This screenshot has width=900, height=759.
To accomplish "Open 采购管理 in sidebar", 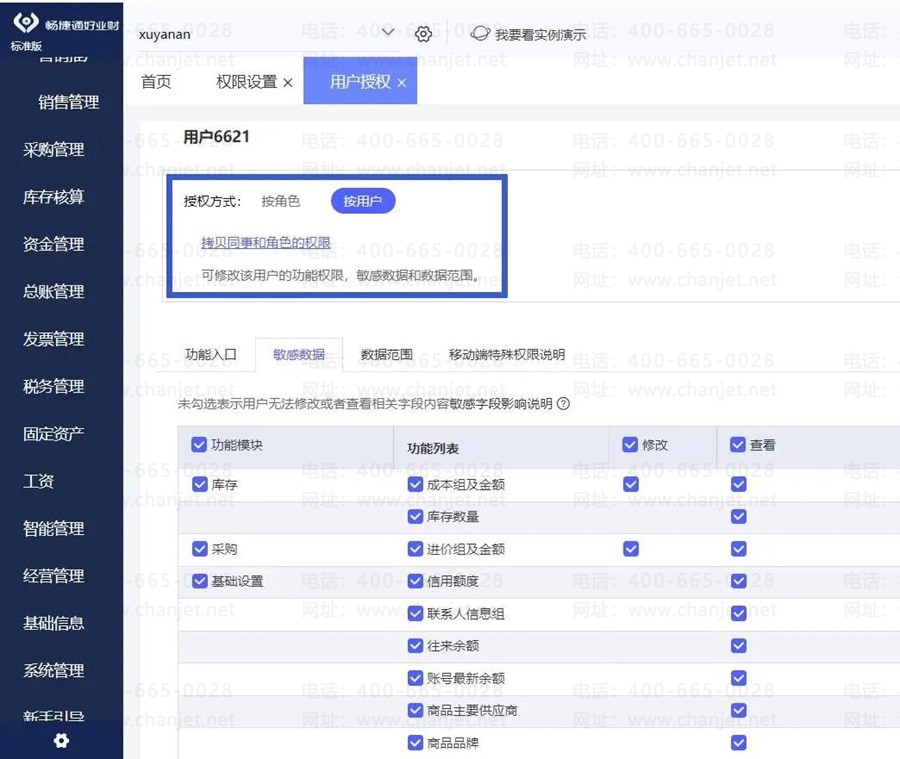I will [x=53, y=150].
